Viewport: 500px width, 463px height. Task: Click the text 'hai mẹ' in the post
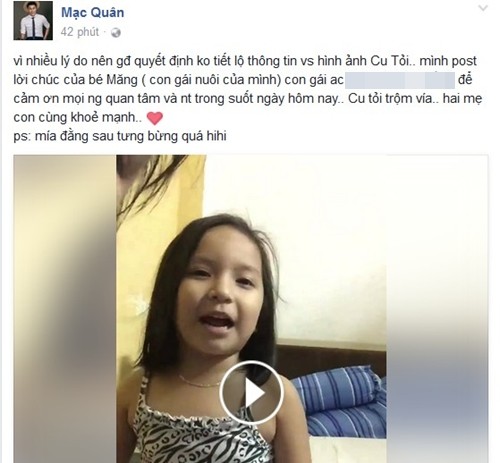(462, 99)
